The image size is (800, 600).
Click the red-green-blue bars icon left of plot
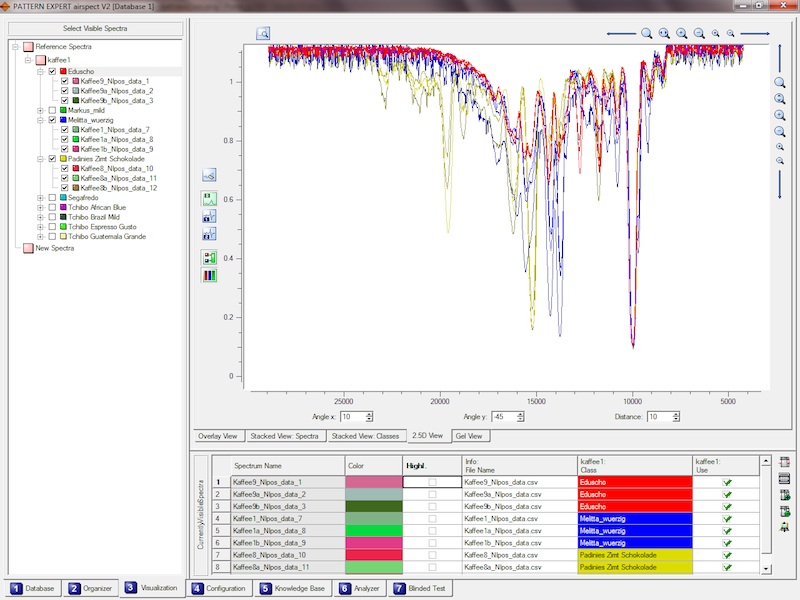(210, 274)
